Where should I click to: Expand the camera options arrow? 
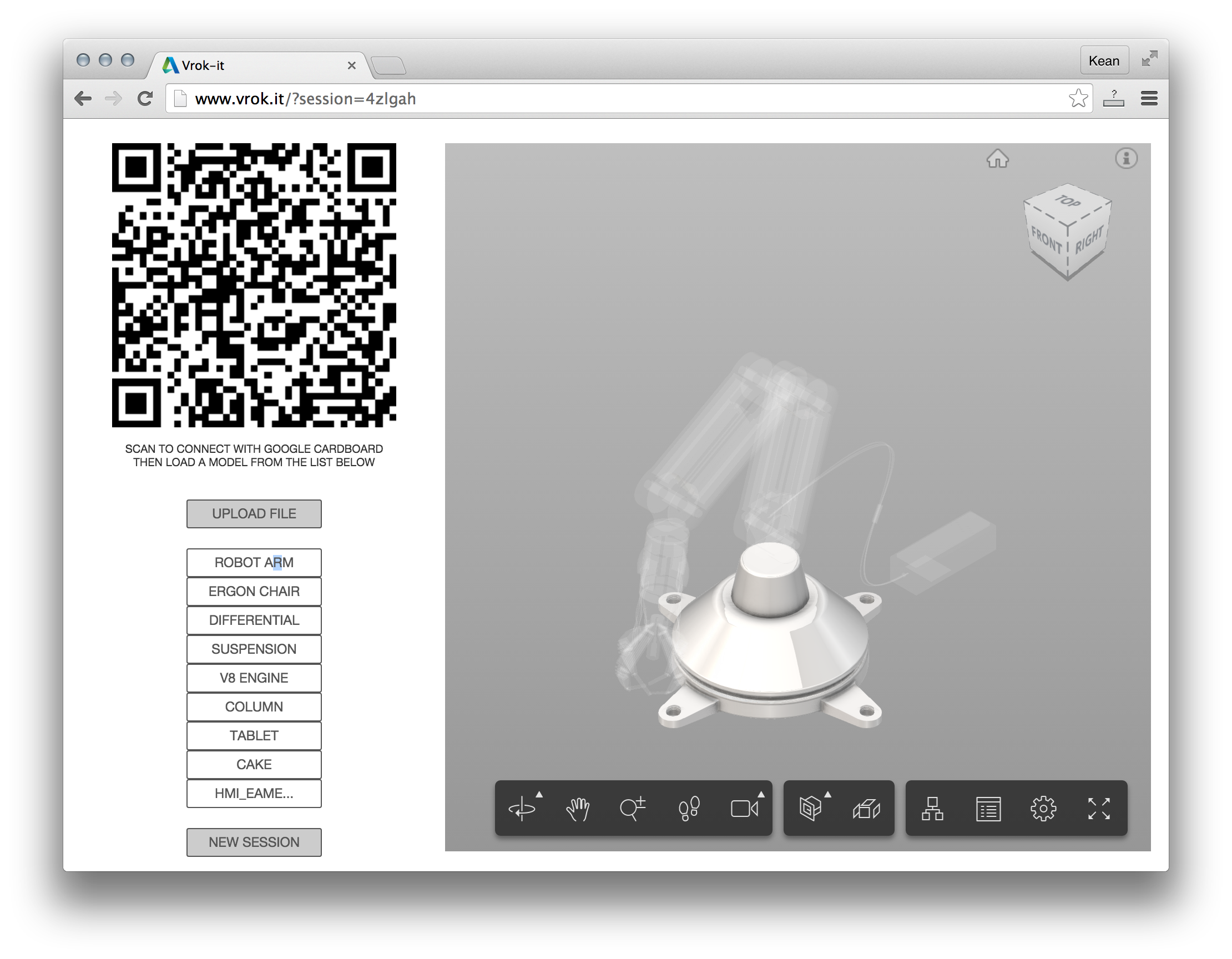coord(761,794)
